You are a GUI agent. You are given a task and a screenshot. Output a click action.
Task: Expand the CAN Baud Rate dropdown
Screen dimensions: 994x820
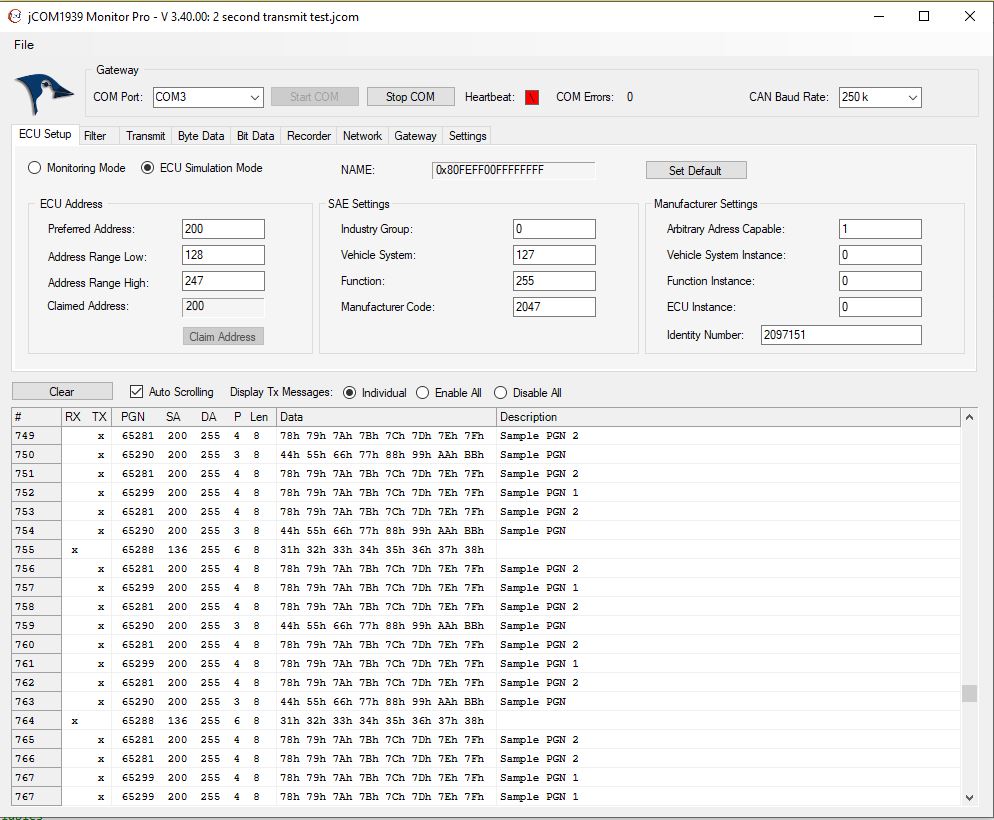point(879,97)
